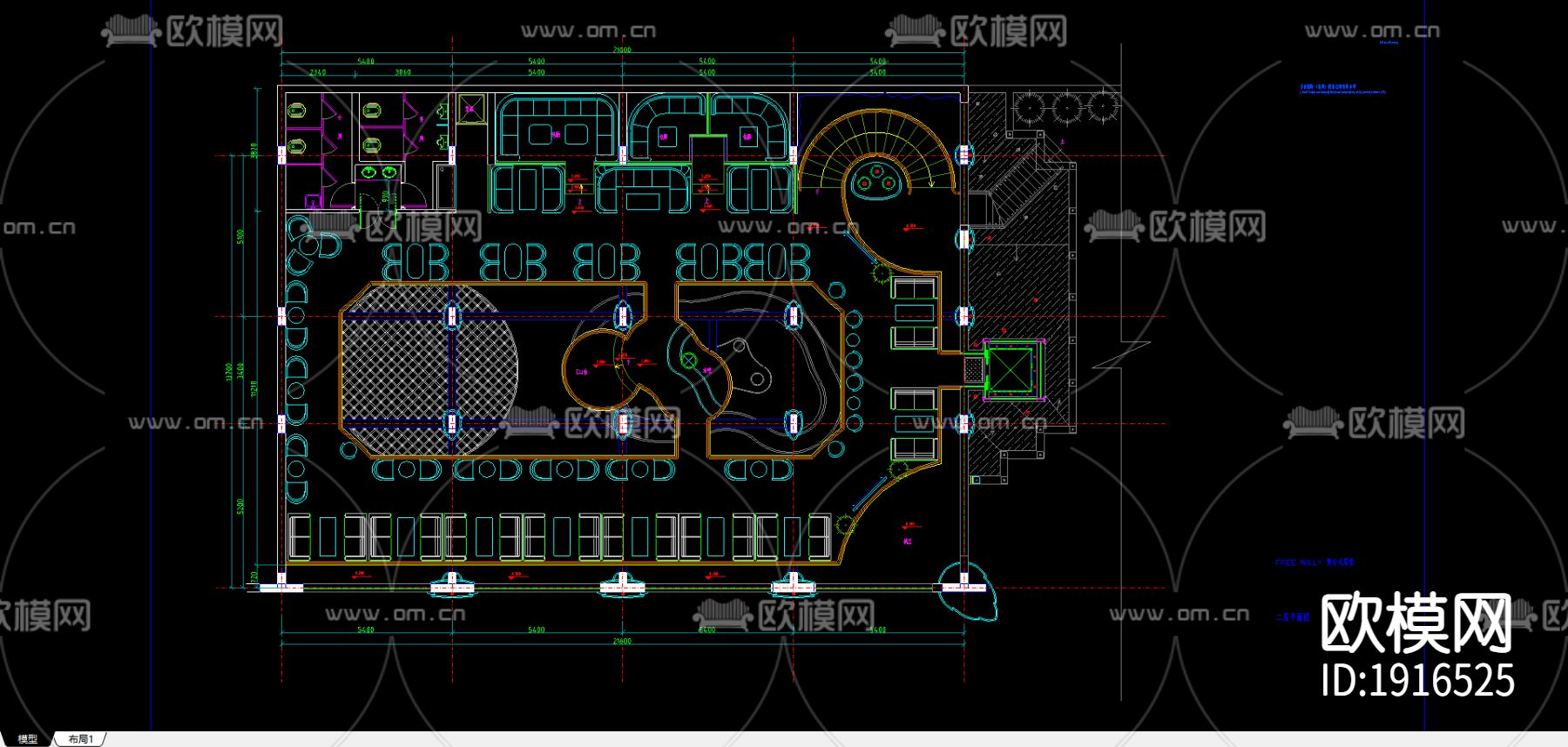The height and width of the screenshot is (747, 1568).
Task: Open the 布局1 layout tab
Action: click(x=80, y=739)
